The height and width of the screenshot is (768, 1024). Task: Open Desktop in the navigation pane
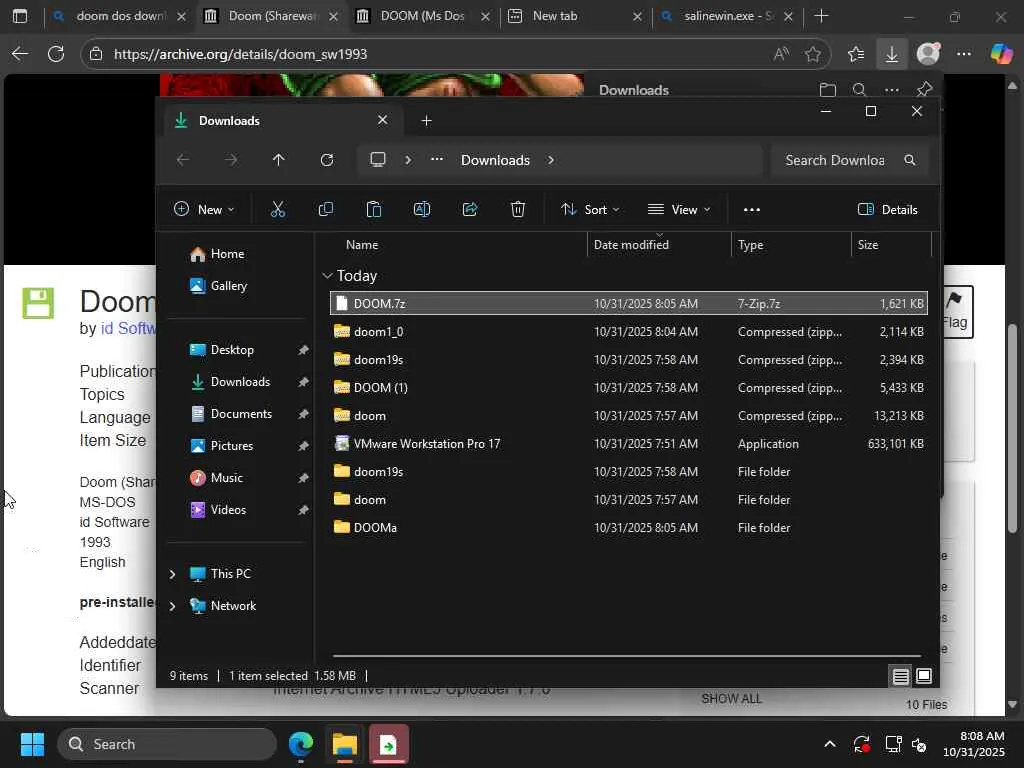pos(232,350)
